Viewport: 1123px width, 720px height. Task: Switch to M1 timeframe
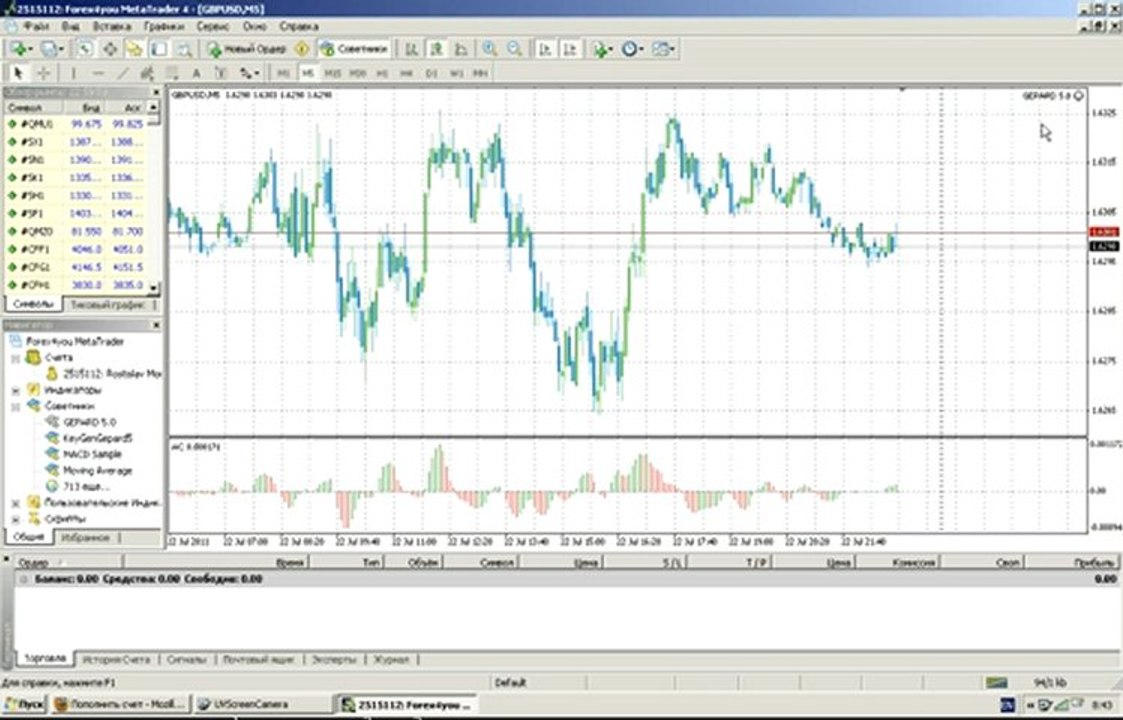[284, 73]
